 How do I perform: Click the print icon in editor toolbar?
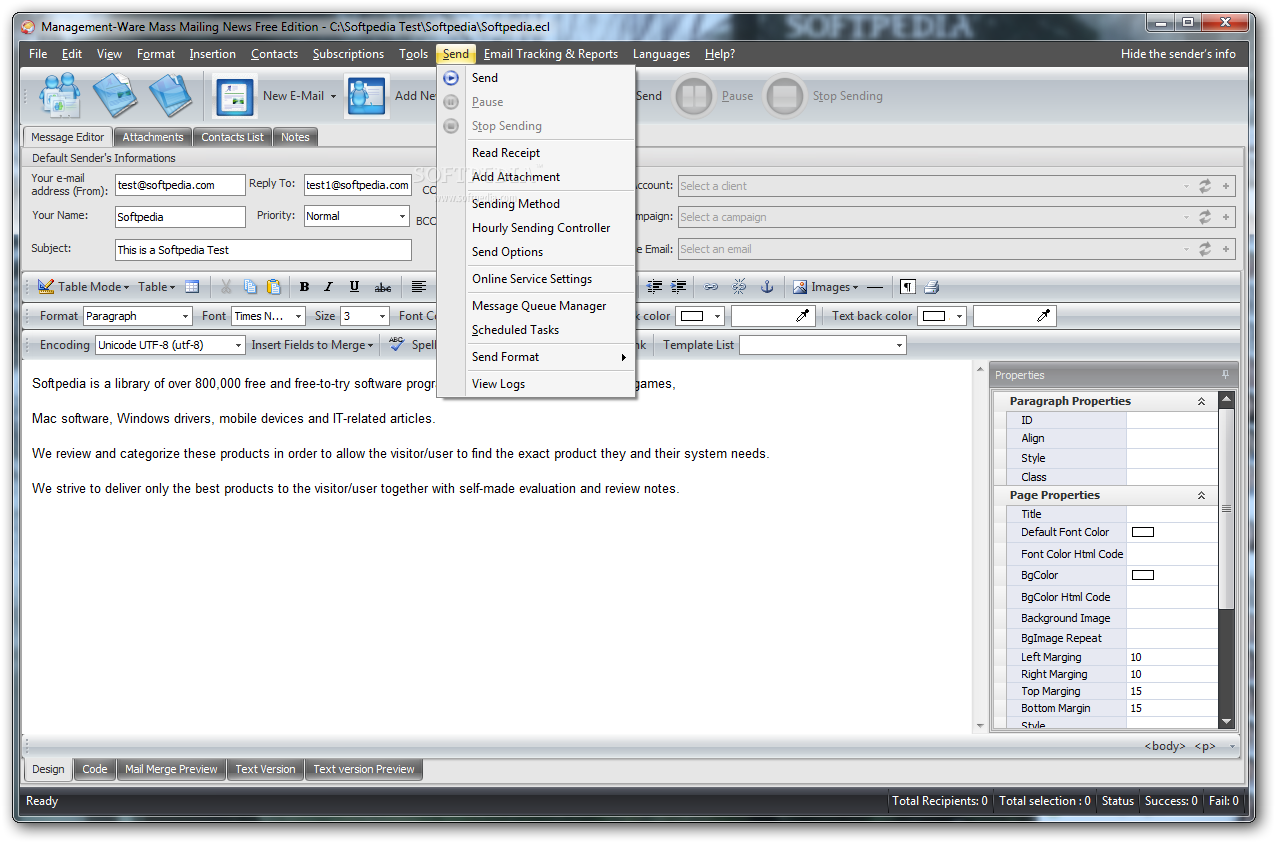931,287
